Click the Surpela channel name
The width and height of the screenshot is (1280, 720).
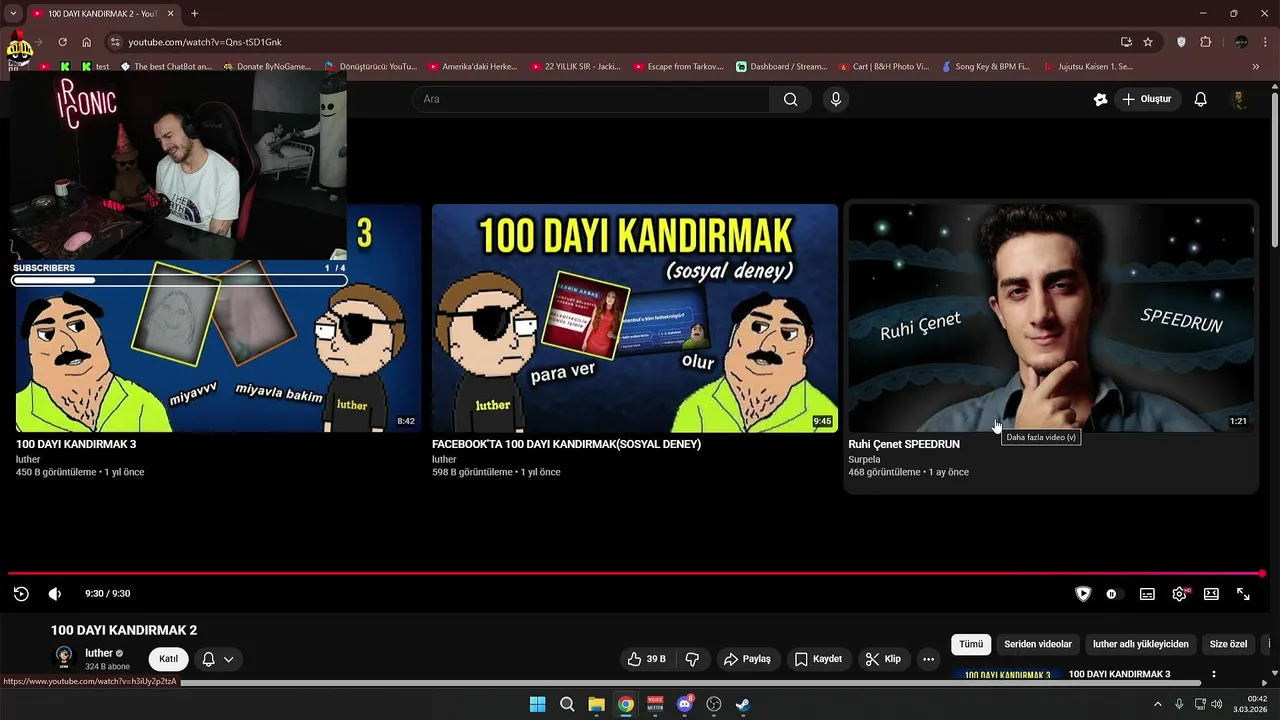click(864, 460)
